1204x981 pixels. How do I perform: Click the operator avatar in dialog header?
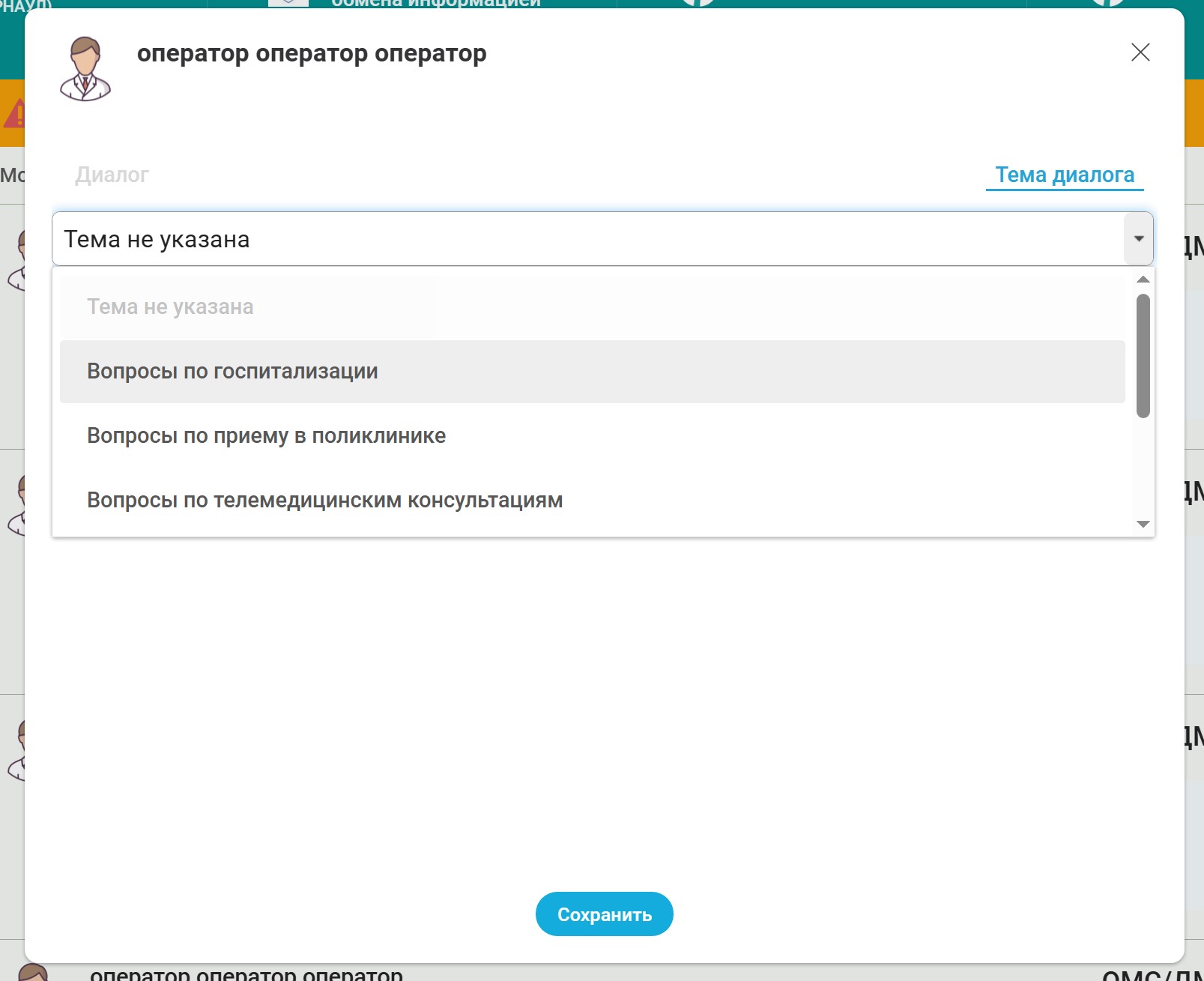[x=85, y=69]
